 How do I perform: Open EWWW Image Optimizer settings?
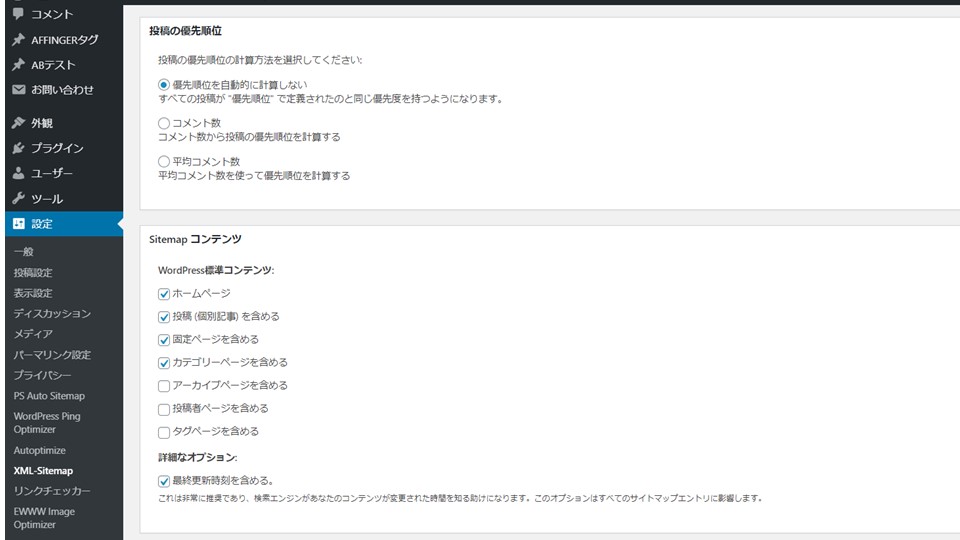(44, 518)
